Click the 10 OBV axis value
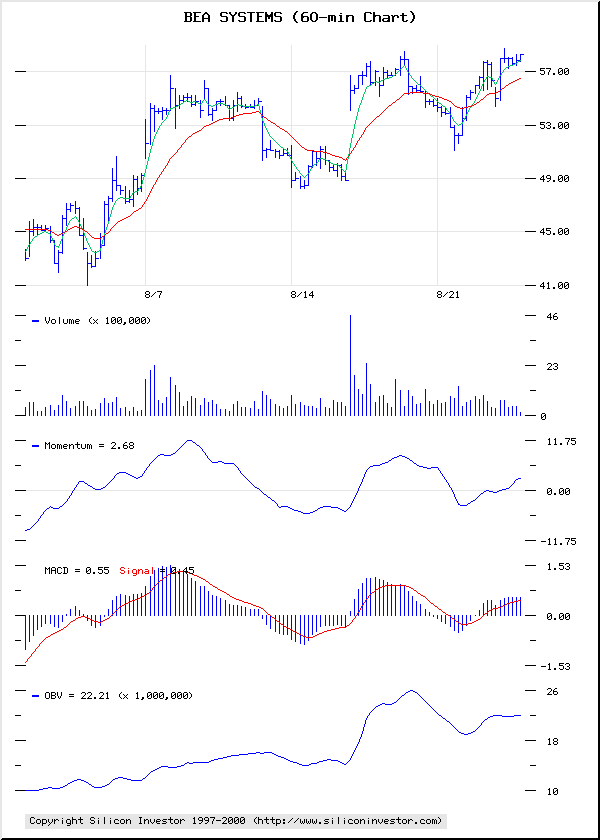This screenshot has width=600, height=840. [x=552, y=791]
